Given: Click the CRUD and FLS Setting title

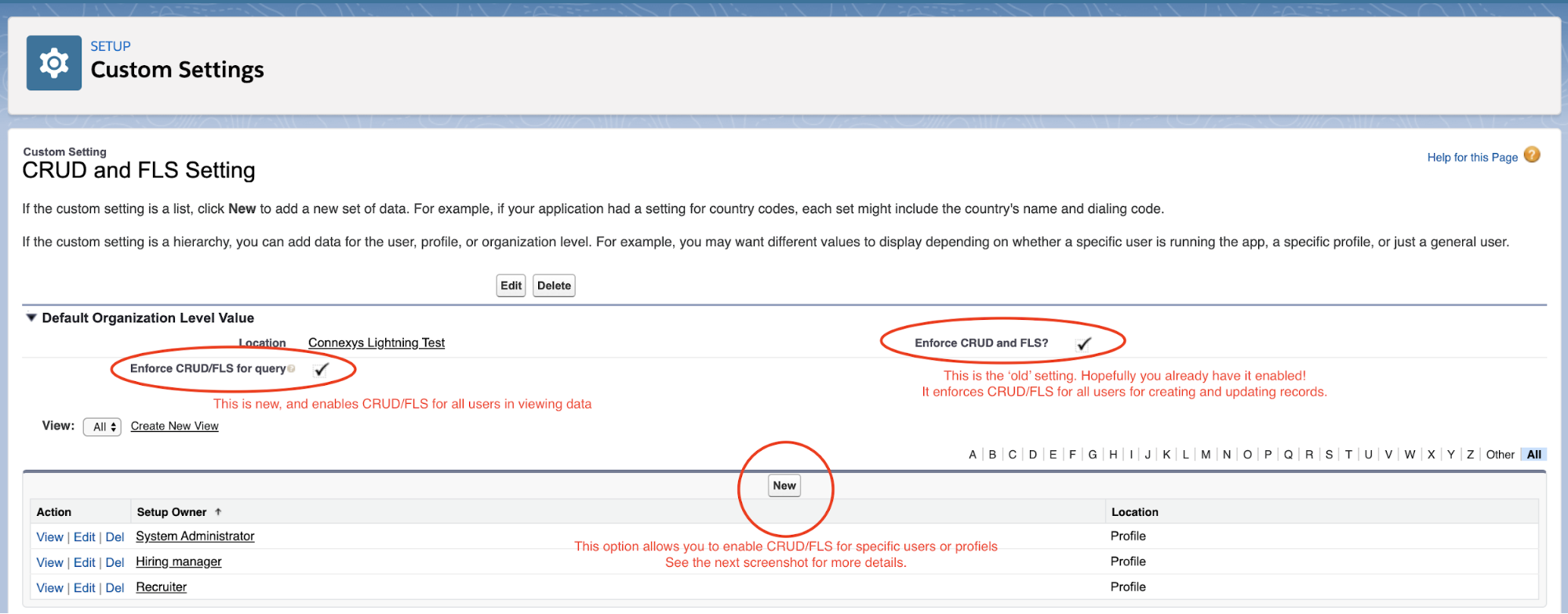Looking at the screenshot, I should 139,170.
